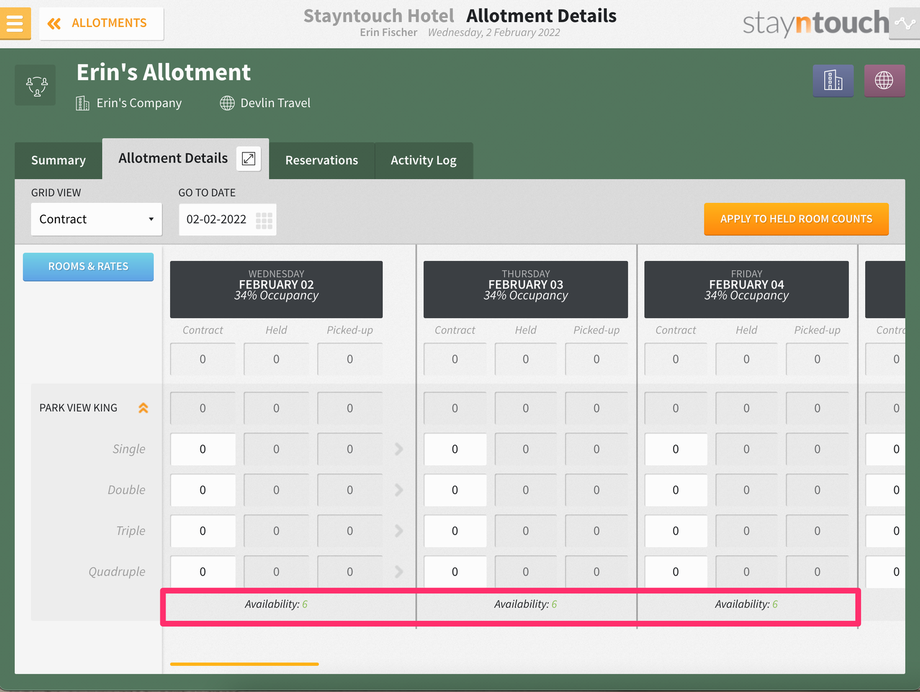The width and height of the screenshot is (920, 692).
Task: Copy Double row values across with arrow
Action: click(x=398, y=490)
